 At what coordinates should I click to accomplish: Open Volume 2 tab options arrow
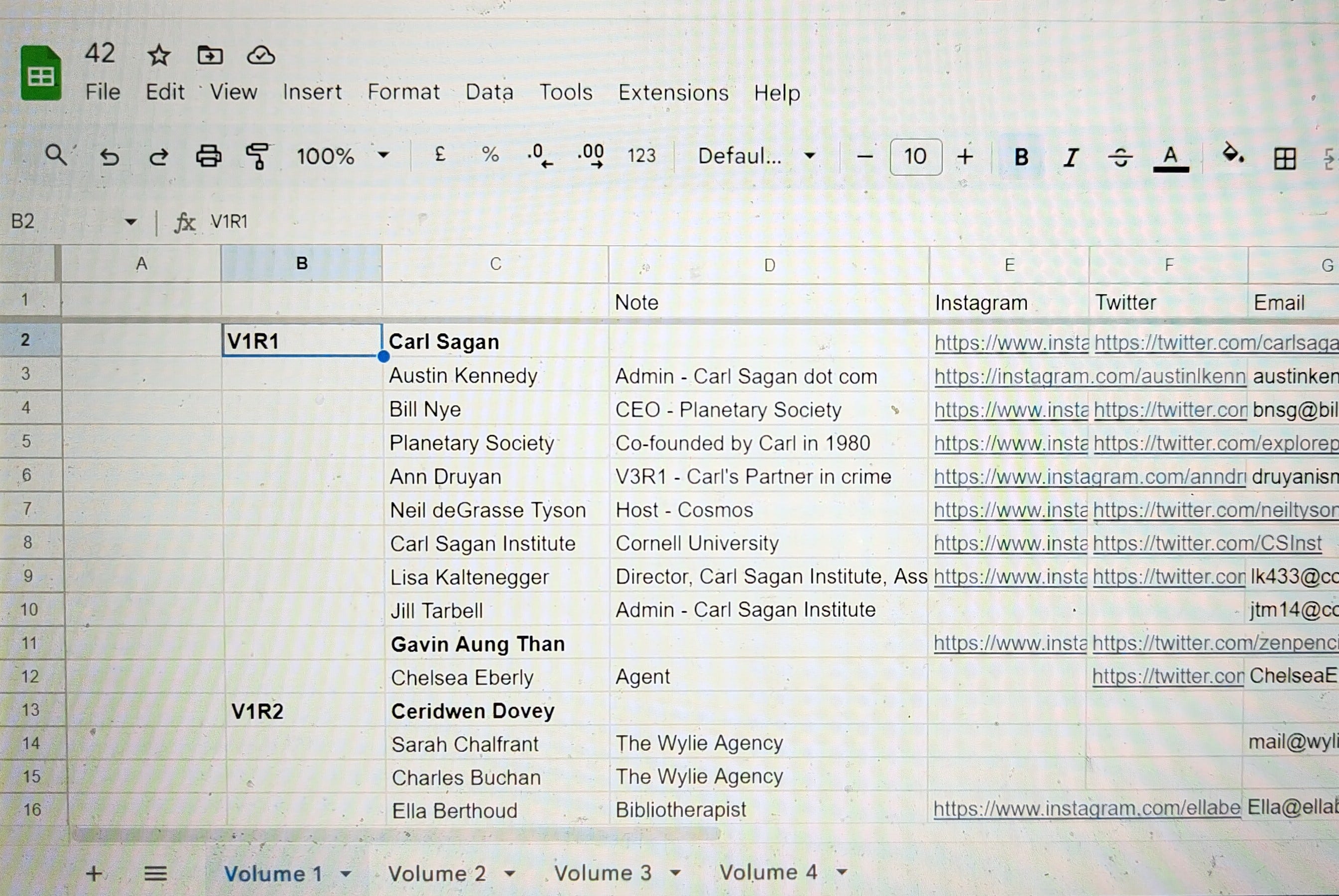click(x=510, y=873)
